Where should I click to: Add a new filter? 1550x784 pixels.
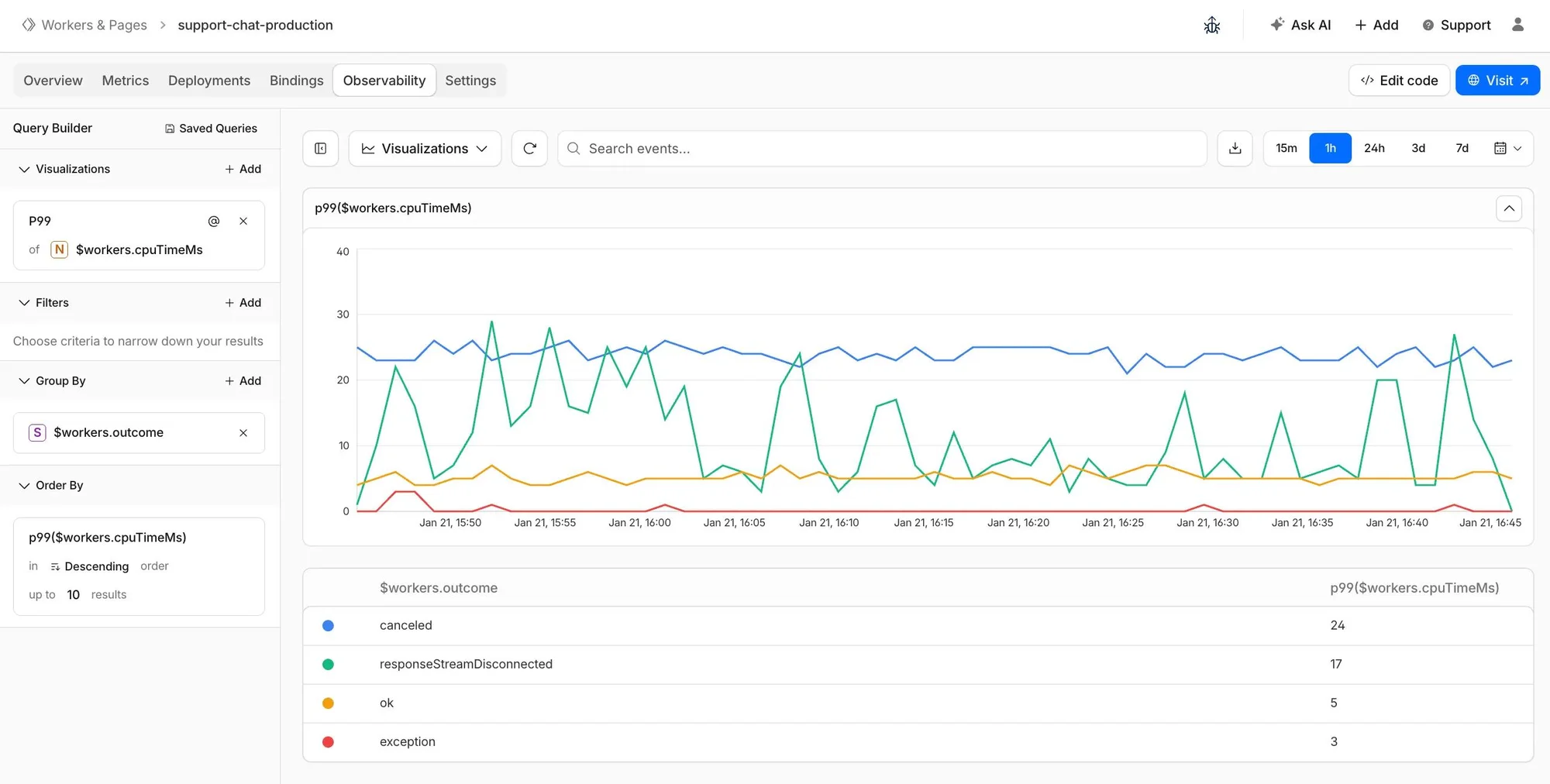click(x=243, y=303)
